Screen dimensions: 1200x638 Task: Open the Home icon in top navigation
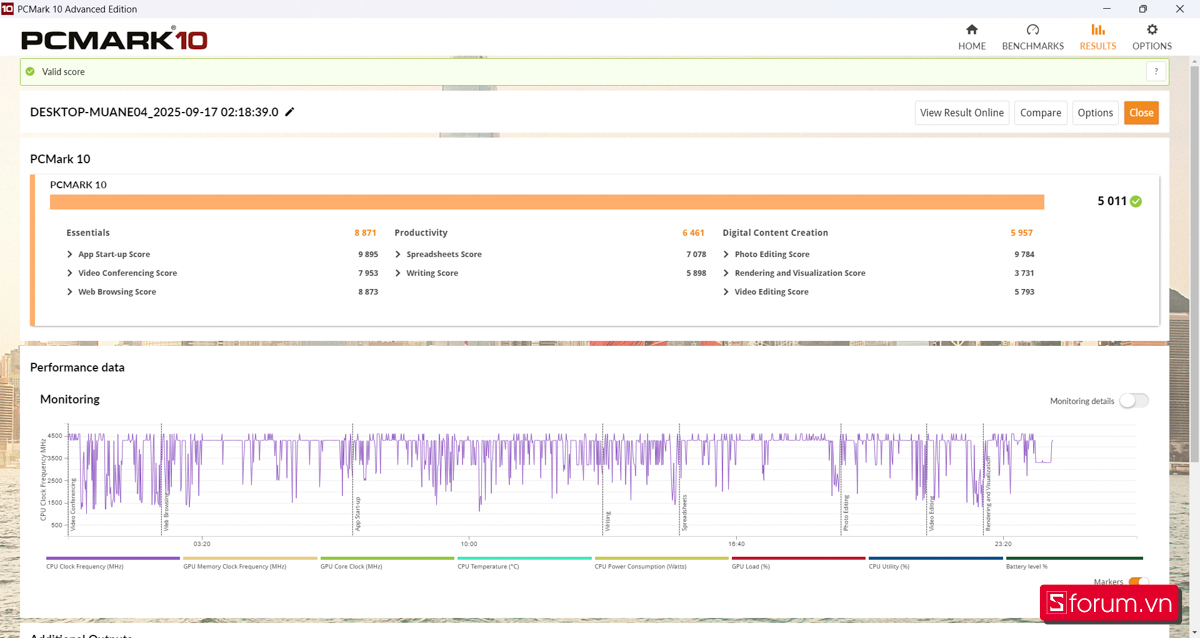tap(971, 30)
